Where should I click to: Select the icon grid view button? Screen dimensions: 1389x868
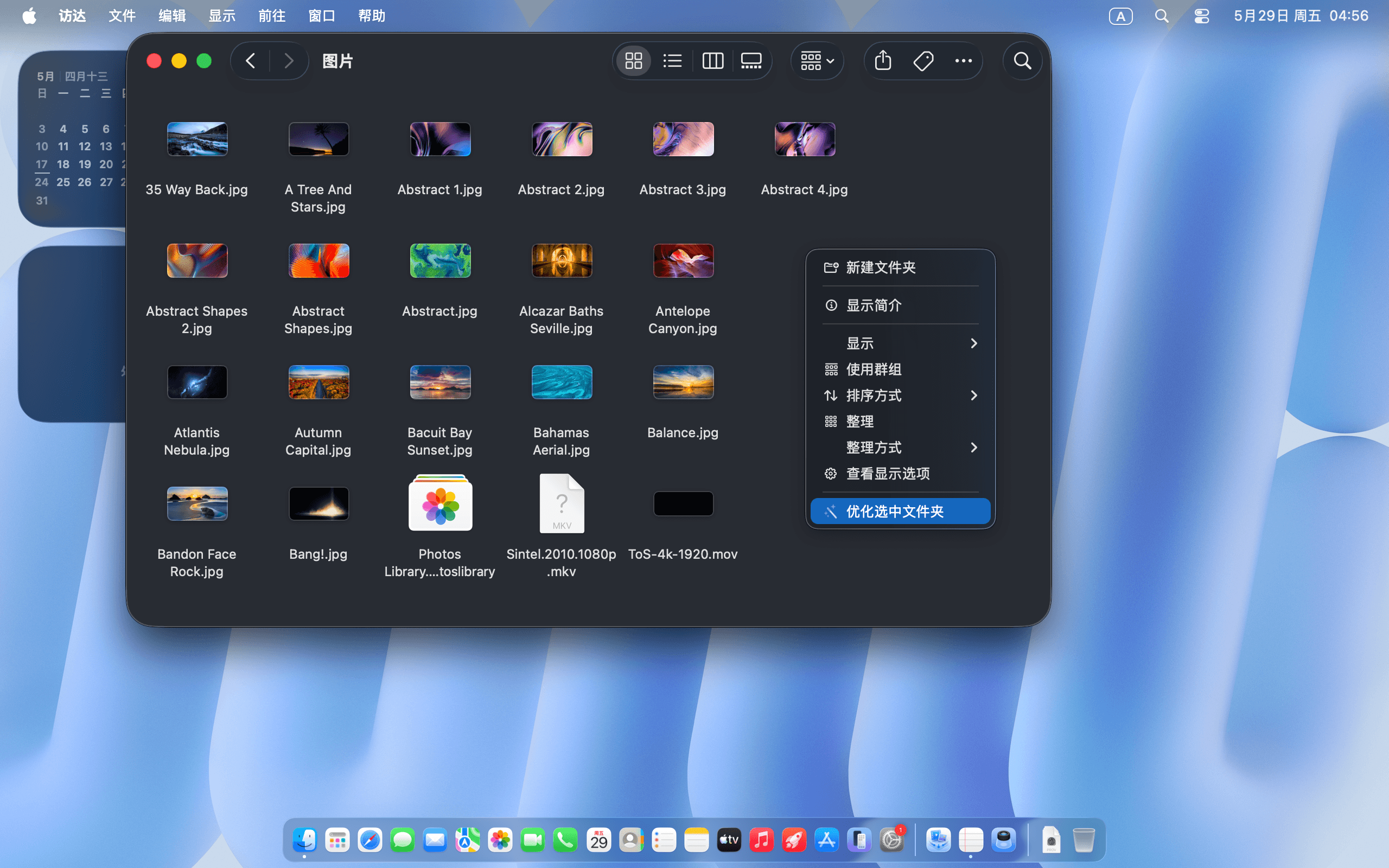(634, 61)
